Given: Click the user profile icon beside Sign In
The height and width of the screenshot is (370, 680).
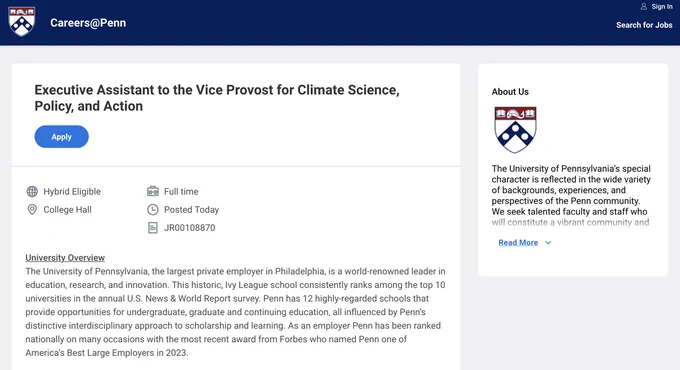Looking at the screenshot, I should click(x=644, y=7).
